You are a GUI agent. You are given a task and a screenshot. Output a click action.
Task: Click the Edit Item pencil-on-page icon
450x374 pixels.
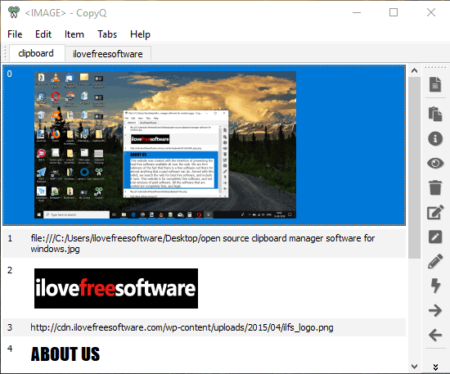(435, 212)
